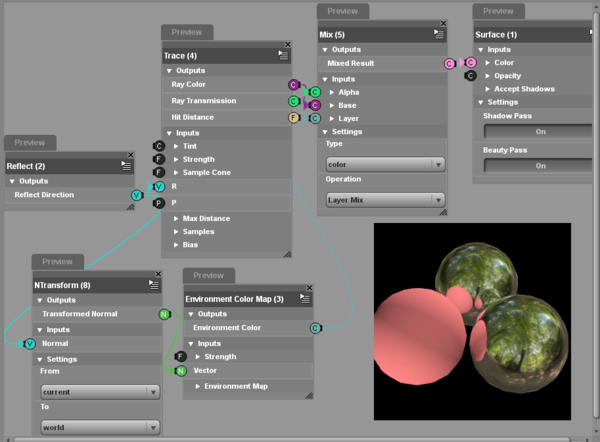Click the Mix Base input connector
Screen dimensions: 600x442
[315, 105]
